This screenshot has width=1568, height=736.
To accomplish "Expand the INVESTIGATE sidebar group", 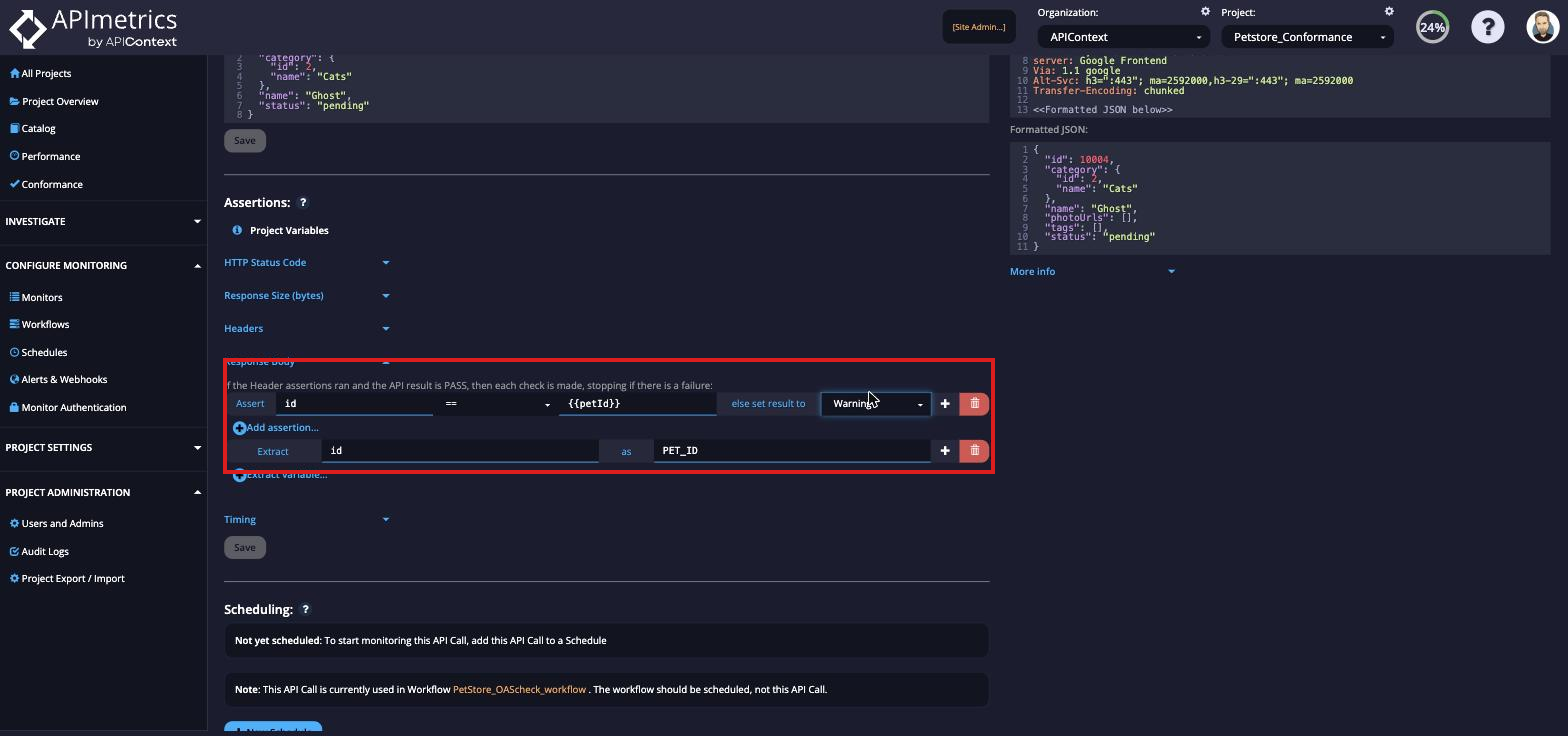I will pyautogui.click(x=103, y=221).
